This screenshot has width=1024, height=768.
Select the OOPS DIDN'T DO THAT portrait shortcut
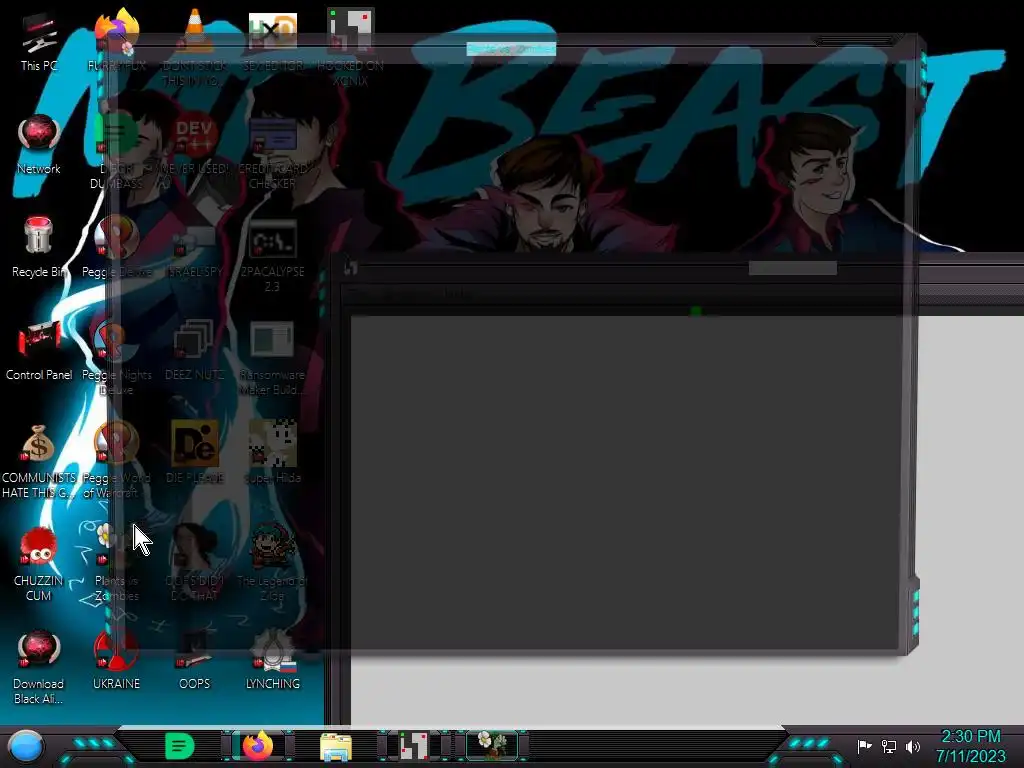(195, 564)
